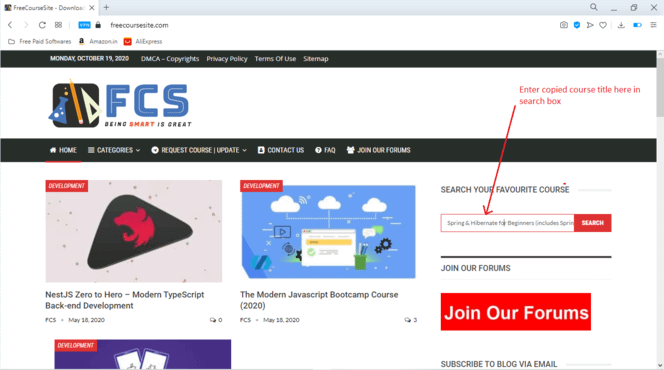The height and width of the screenshot is (370, 664).
Task: Open the purple course thumbnail at bottom
Action: pyautogui.click(x=143, y=354)
